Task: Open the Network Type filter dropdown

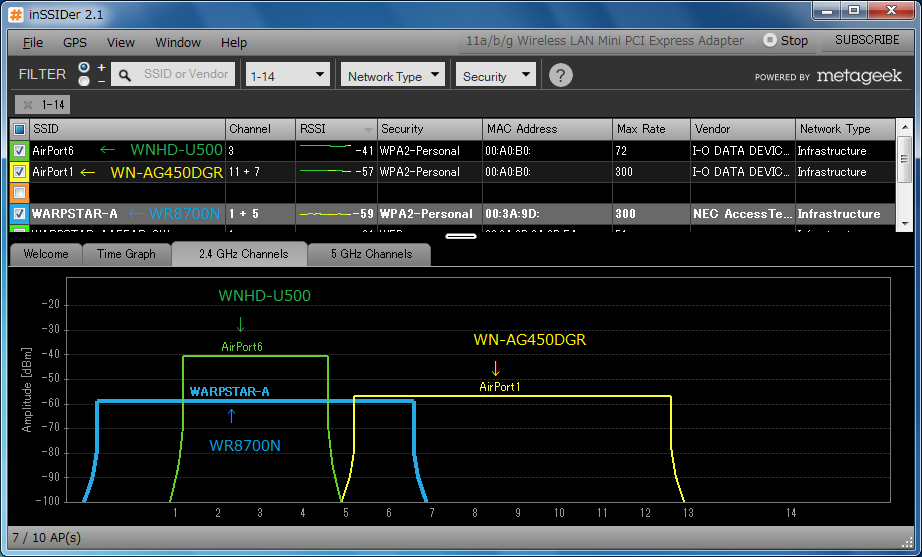Action: tap(393, 75)
